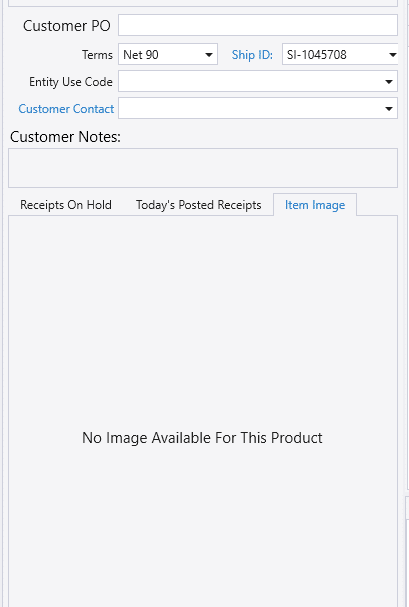This screenshot has width=409, height=607.
Task: Expand the Customer Contact dropdown arrow
Action: pyautogui.click(x=389, y=108)
